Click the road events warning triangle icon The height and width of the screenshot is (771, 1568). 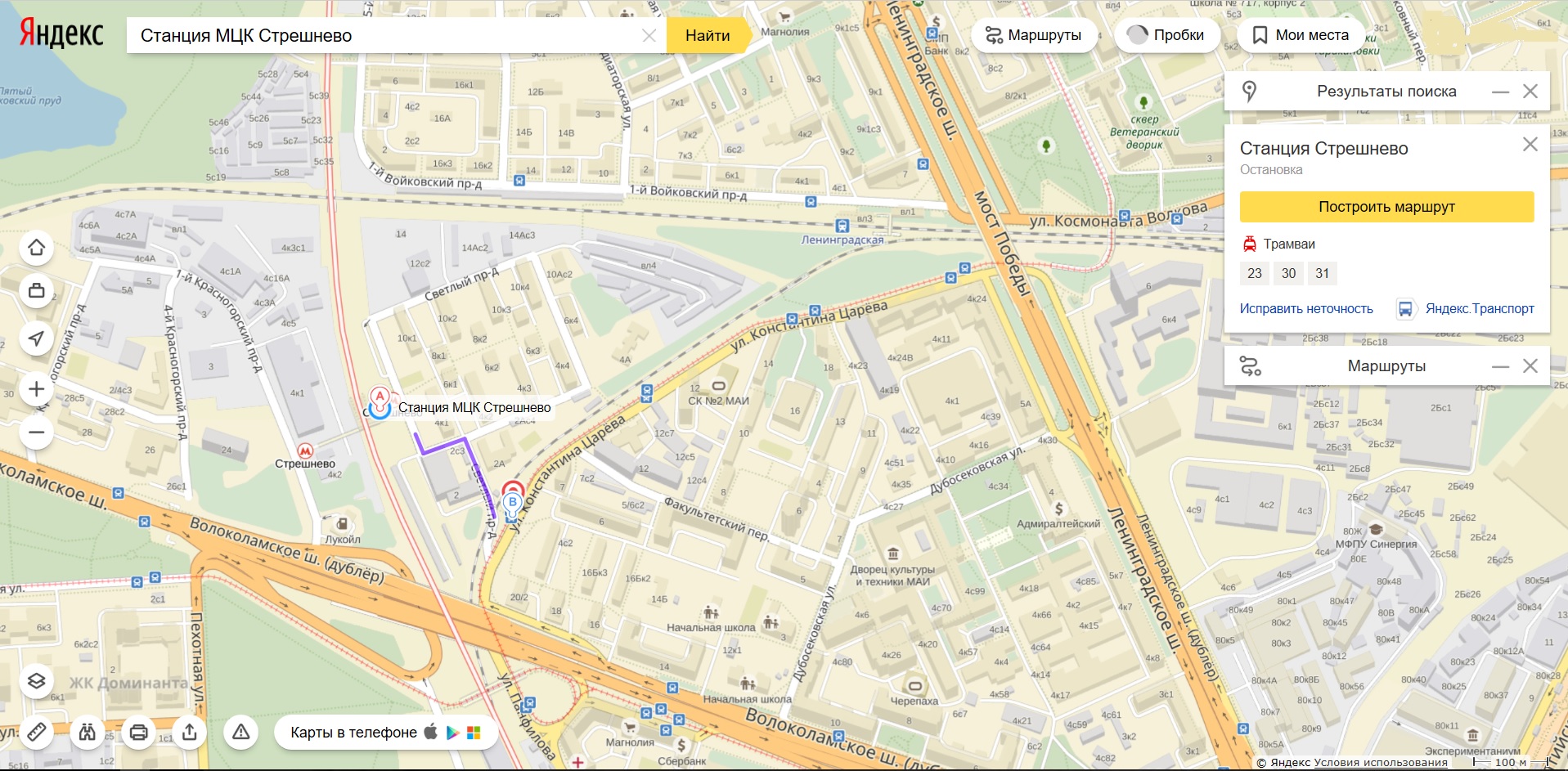[x=240, y=732]
